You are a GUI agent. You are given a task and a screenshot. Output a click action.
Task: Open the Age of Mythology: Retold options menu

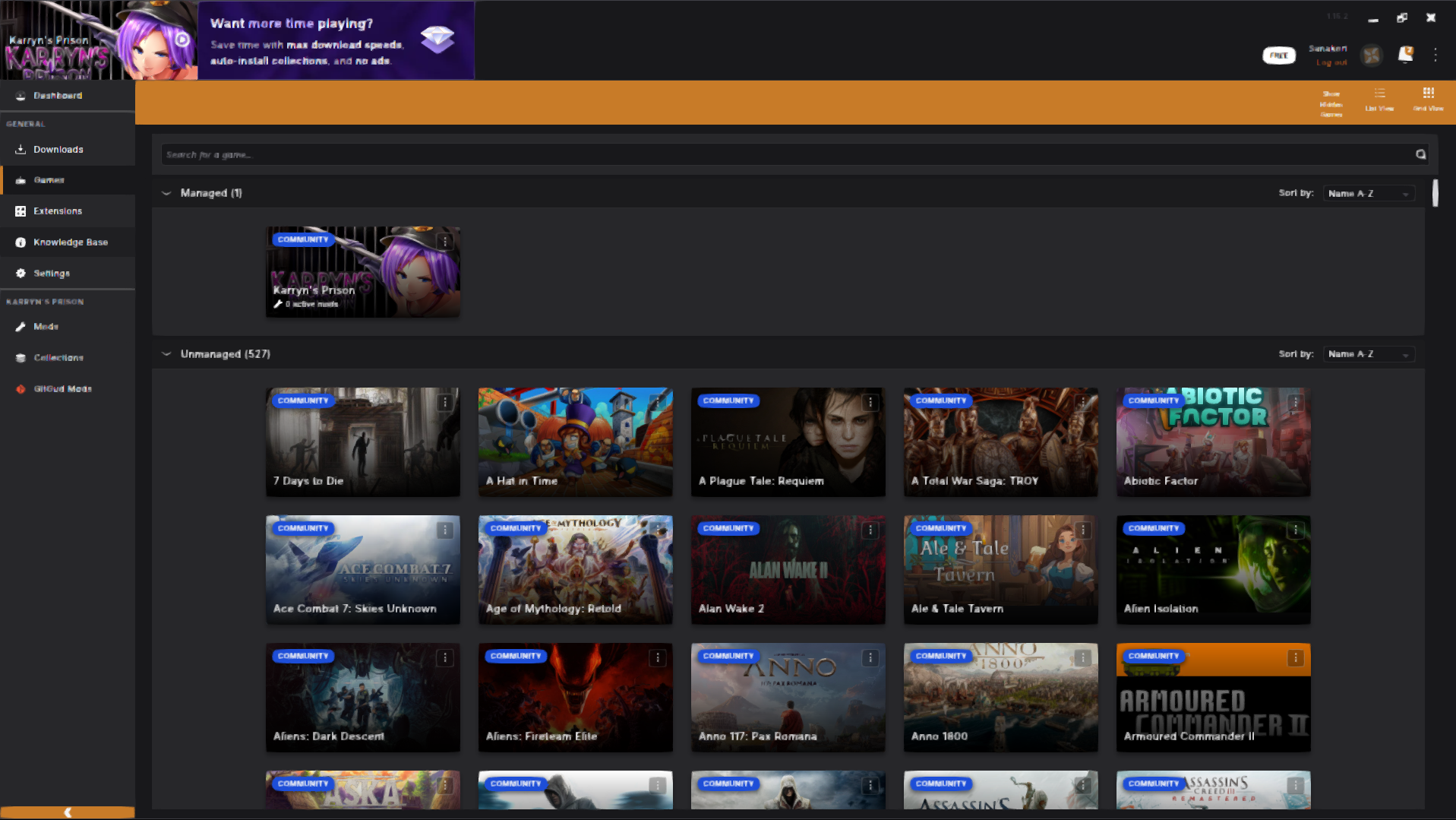tap(658, 530)
